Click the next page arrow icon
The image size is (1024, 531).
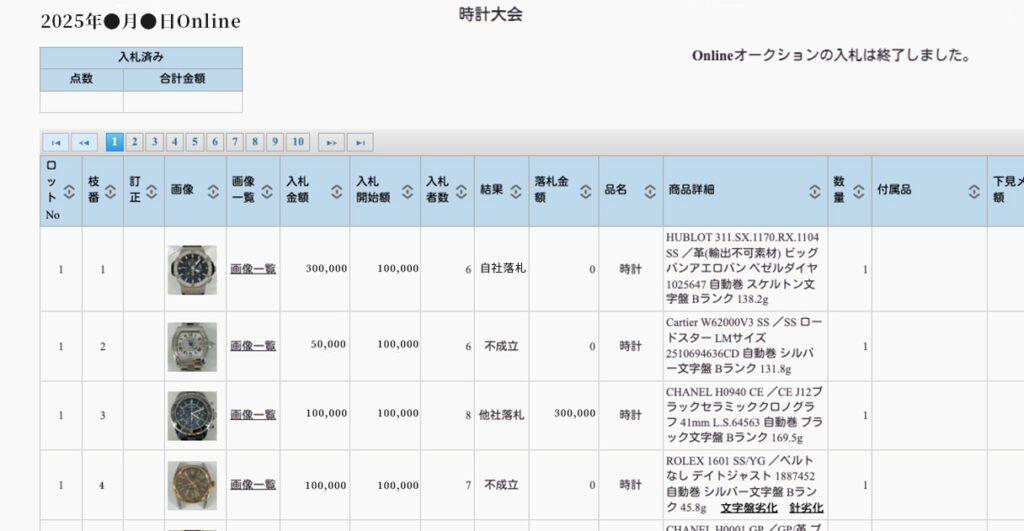[330, 142]
